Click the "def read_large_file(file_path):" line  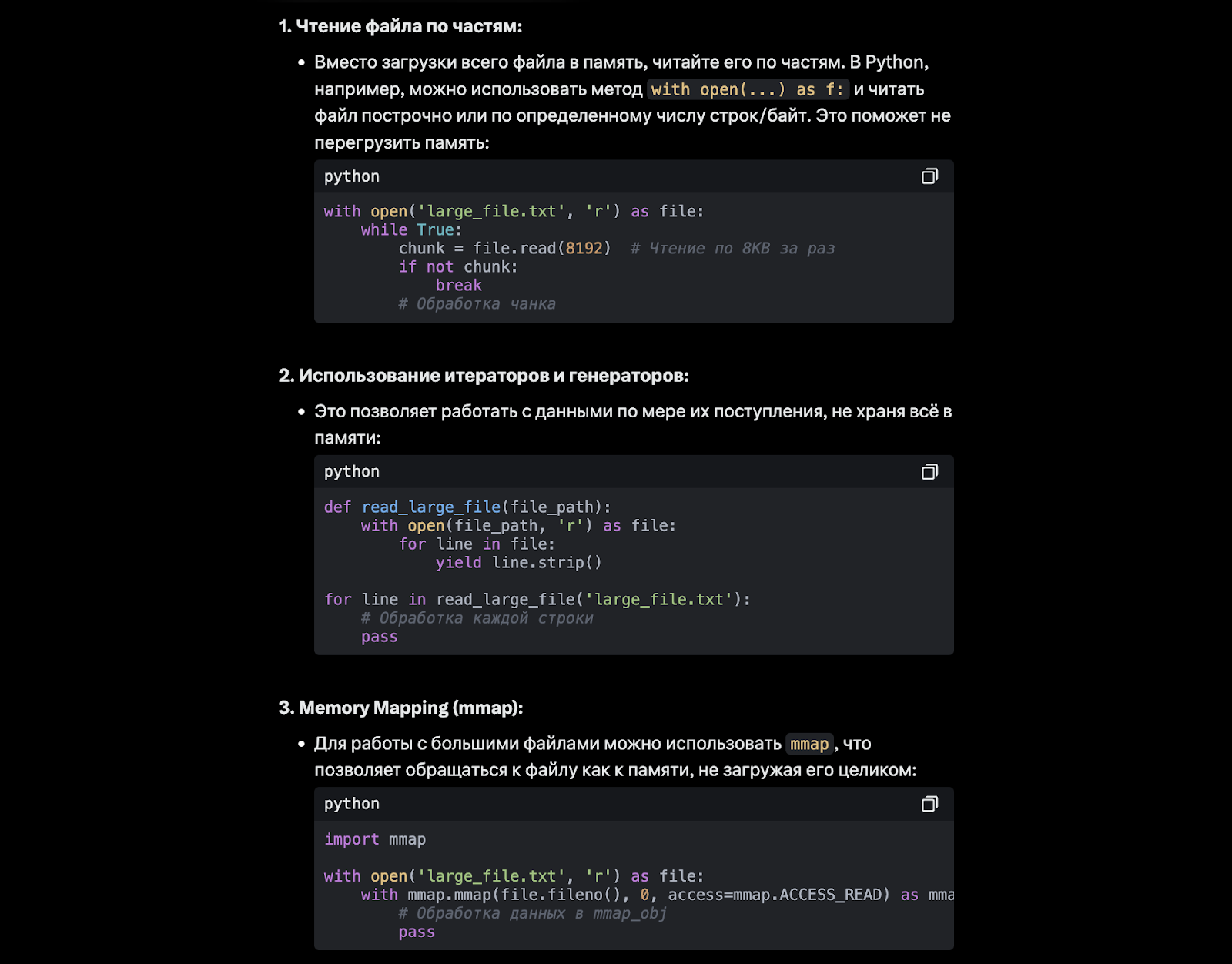[x=467, y=507]
